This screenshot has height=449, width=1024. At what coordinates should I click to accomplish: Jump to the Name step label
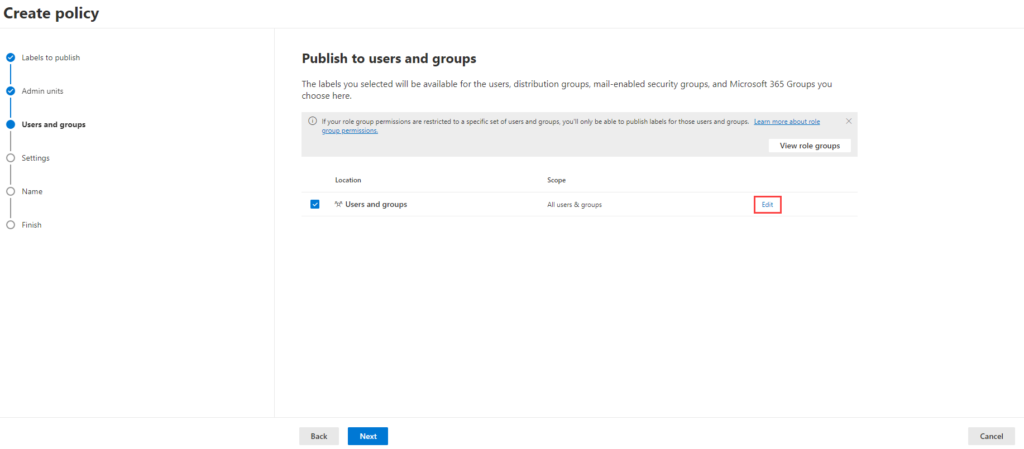click(x=32, y=191)
